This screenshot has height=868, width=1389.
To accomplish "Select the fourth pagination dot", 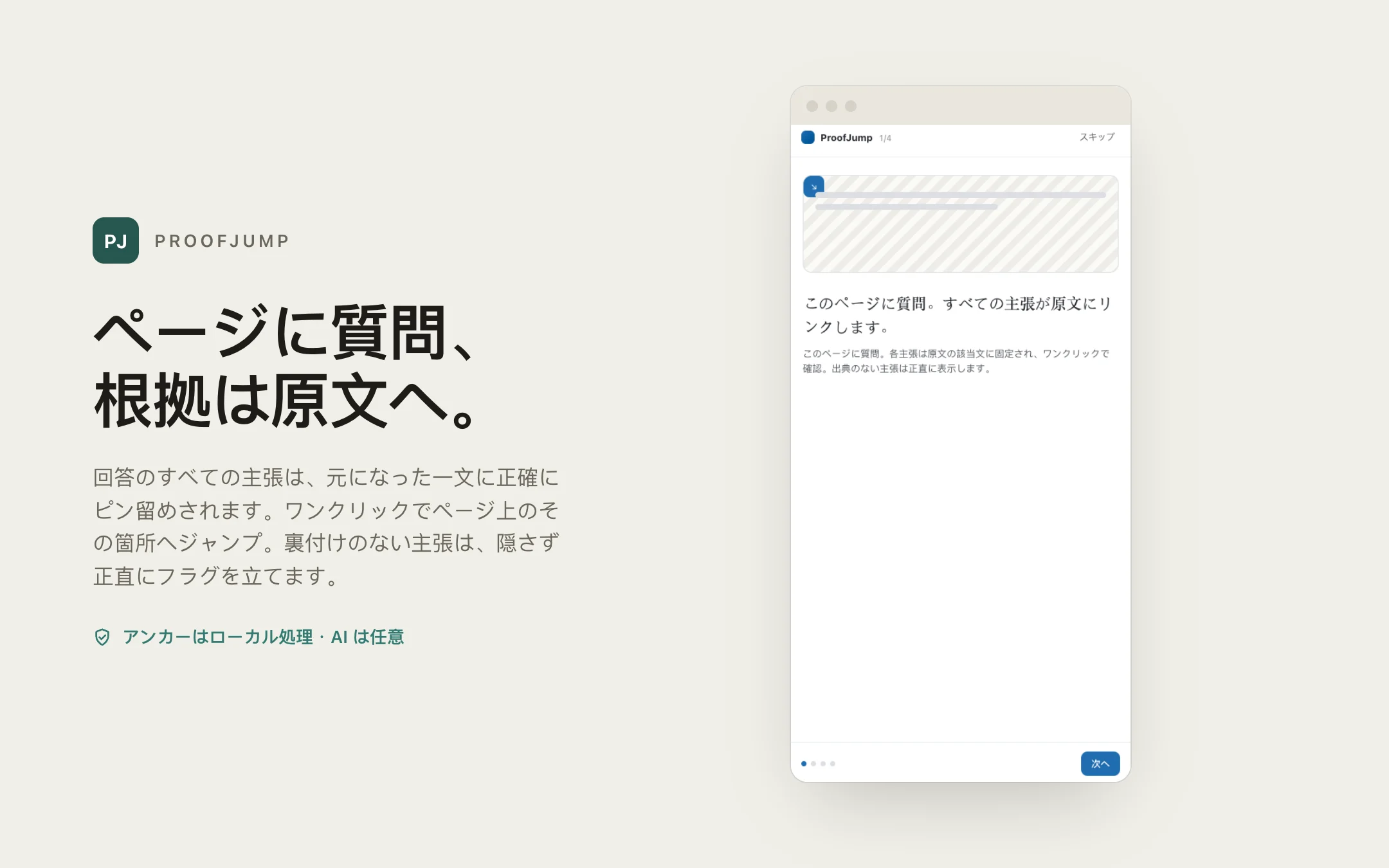I will [x=833, y=764].
